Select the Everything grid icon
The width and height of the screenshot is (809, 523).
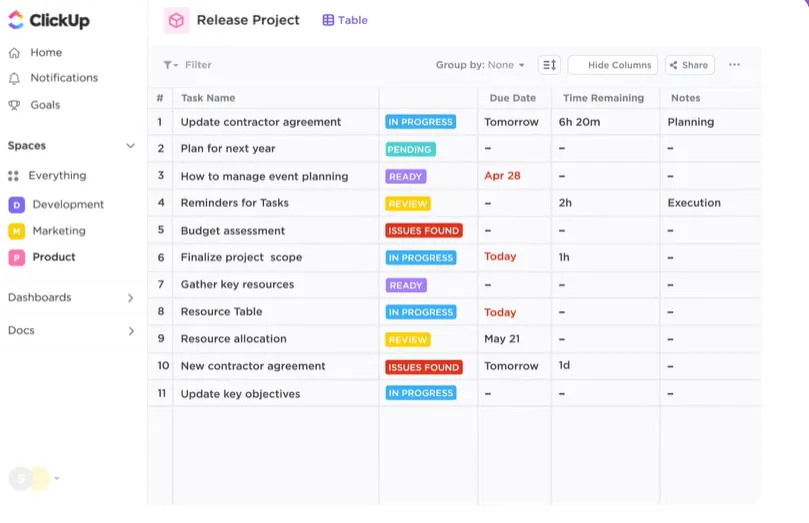(13, 176)
